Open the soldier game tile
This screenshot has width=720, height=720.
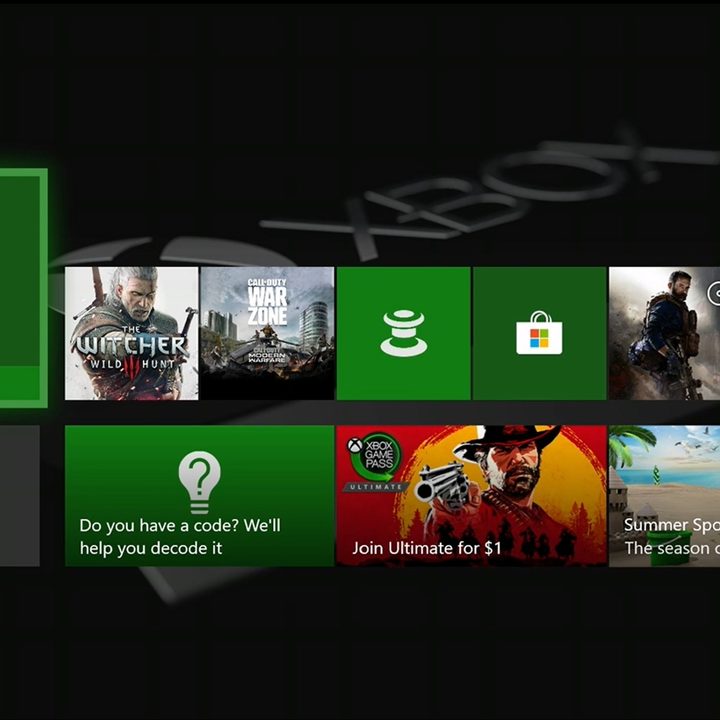pos(664,333)
